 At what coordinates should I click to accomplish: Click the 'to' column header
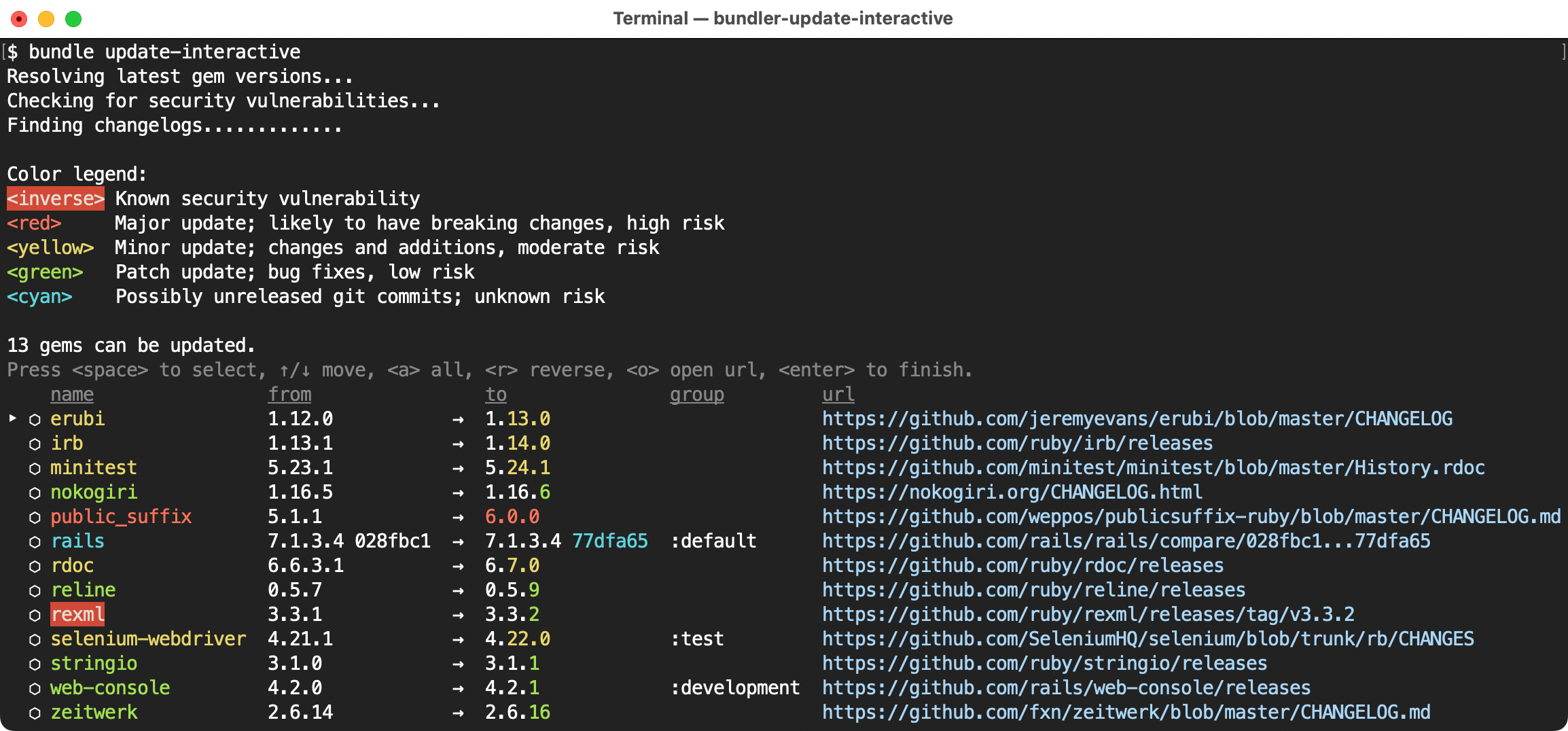(496, 394)
